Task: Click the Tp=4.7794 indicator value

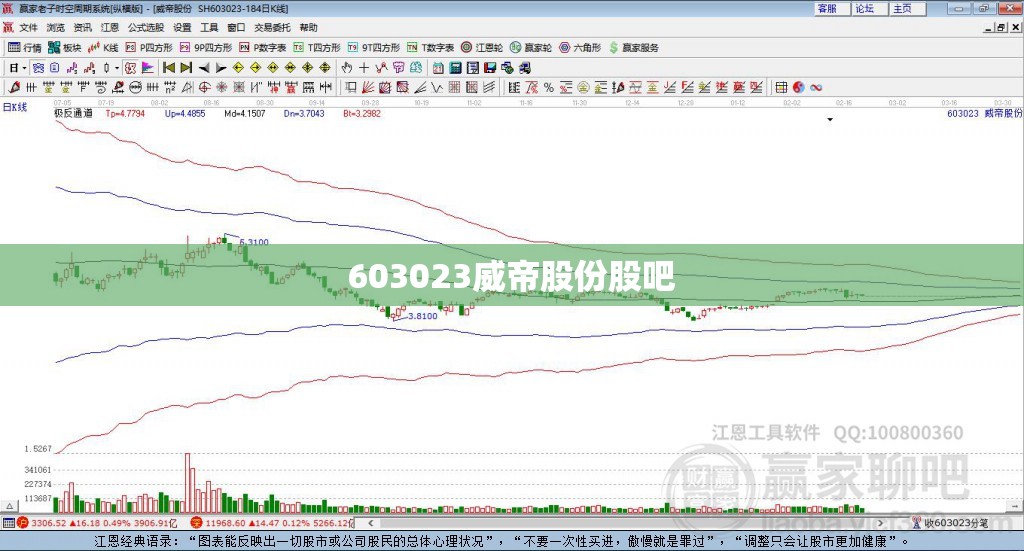Action: (125, 113)
